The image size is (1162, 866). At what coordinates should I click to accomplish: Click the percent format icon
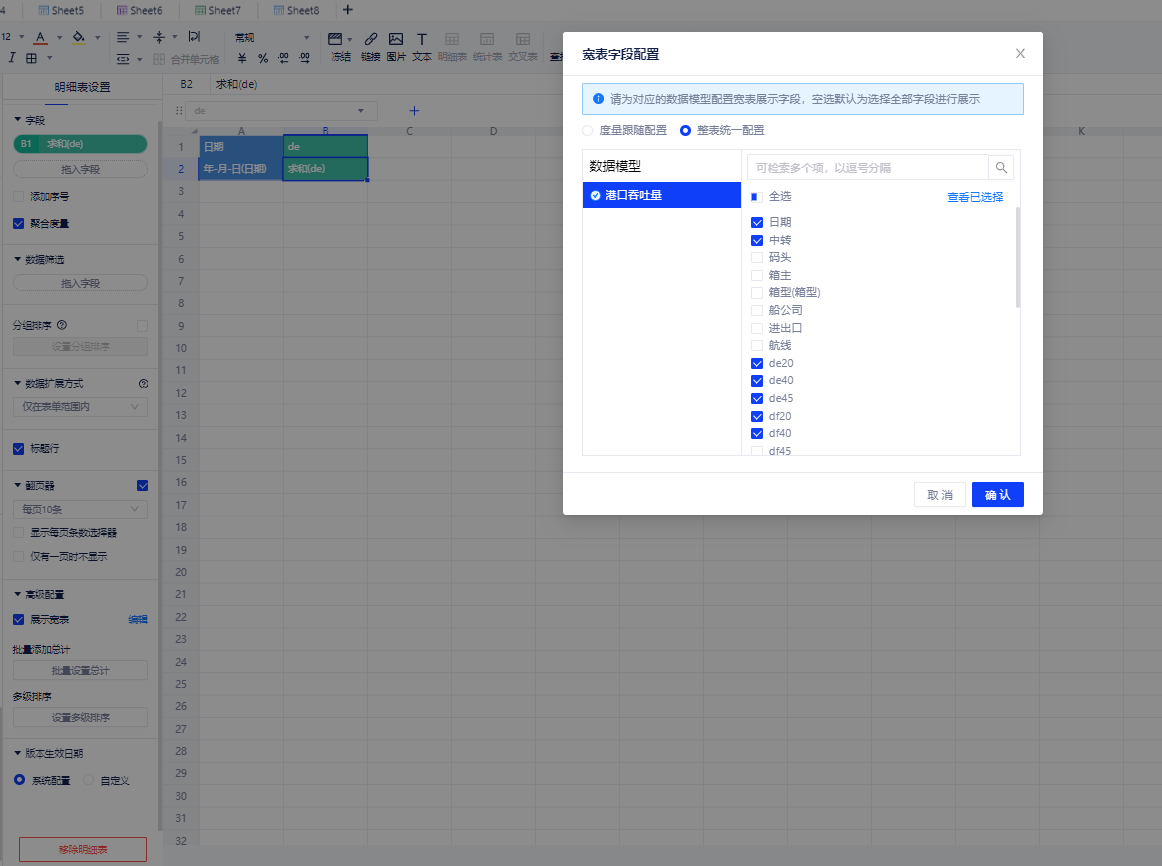click(263, 58)
